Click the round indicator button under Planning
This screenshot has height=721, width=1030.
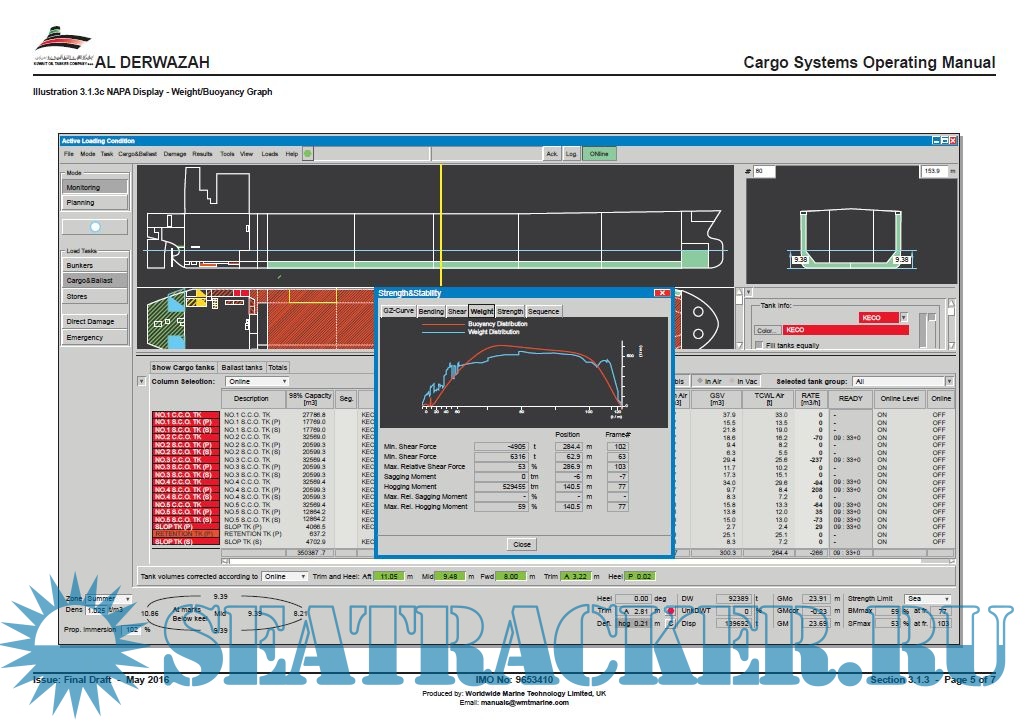[x=95, y=227]
